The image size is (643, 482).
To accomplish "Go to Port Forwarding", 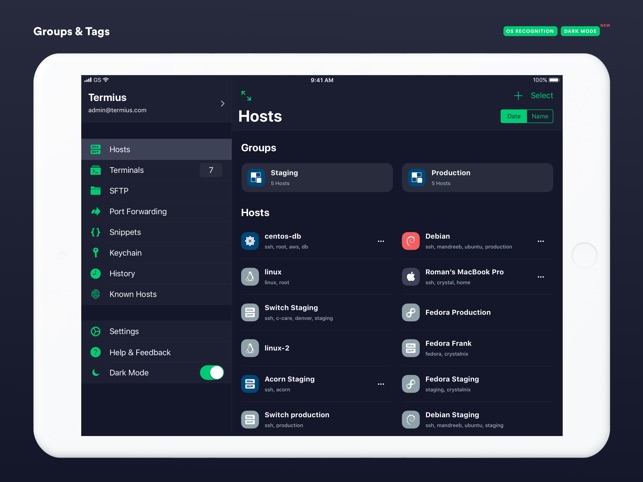I will point(156,211).
